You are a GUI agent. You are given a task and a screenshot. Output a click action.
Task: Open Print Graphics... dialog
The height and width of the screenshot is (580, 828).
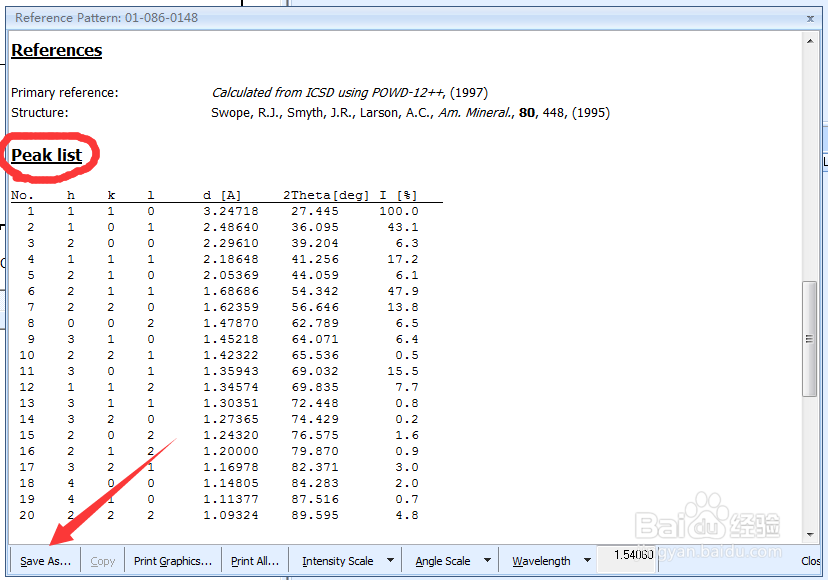[x=173, y=561]
